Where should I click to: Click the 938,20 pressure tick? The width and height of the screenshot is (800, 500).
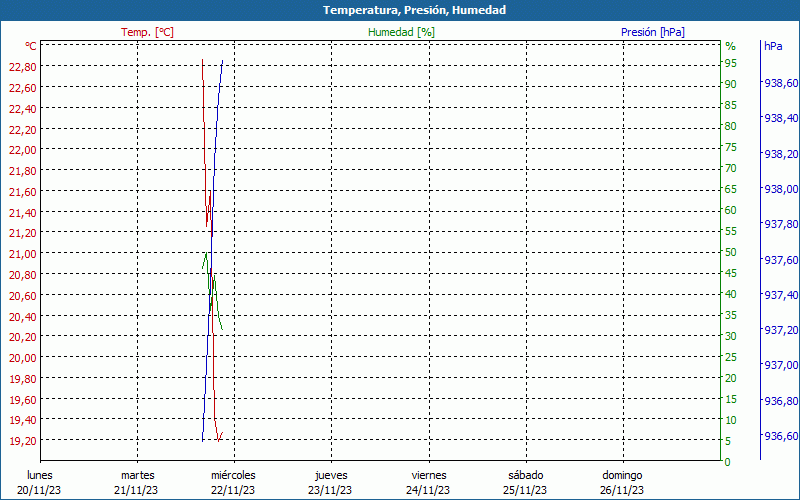[781, 154]
